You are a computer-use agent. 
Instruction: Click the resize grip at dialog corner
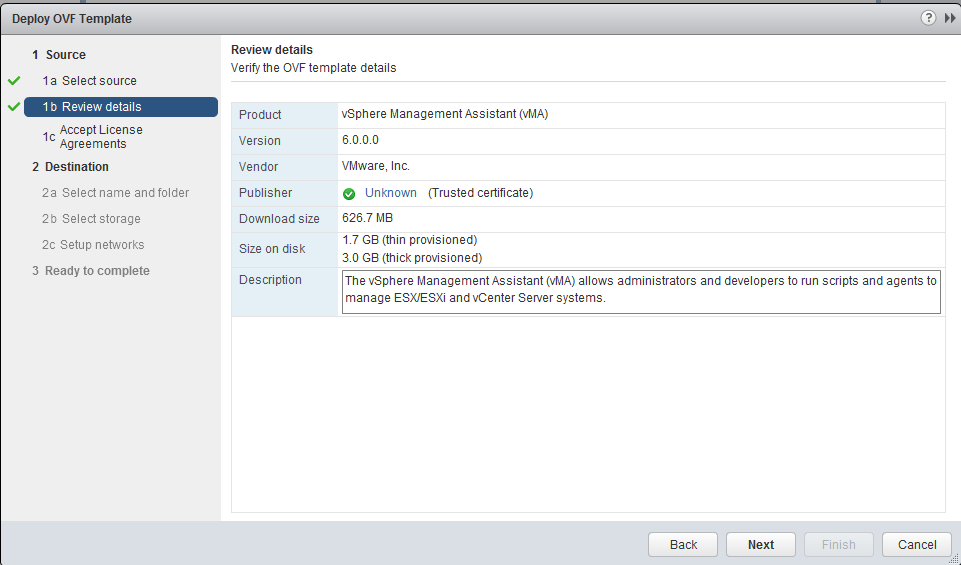955,559
